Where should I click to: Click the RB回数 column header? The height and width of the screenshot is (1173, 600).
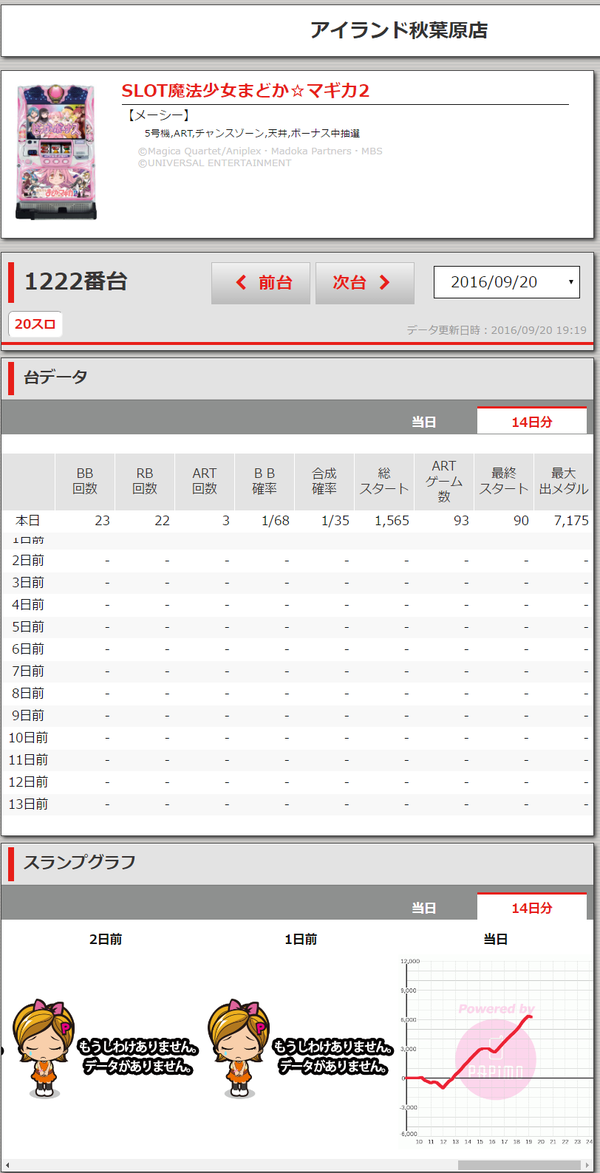[144, 482]
